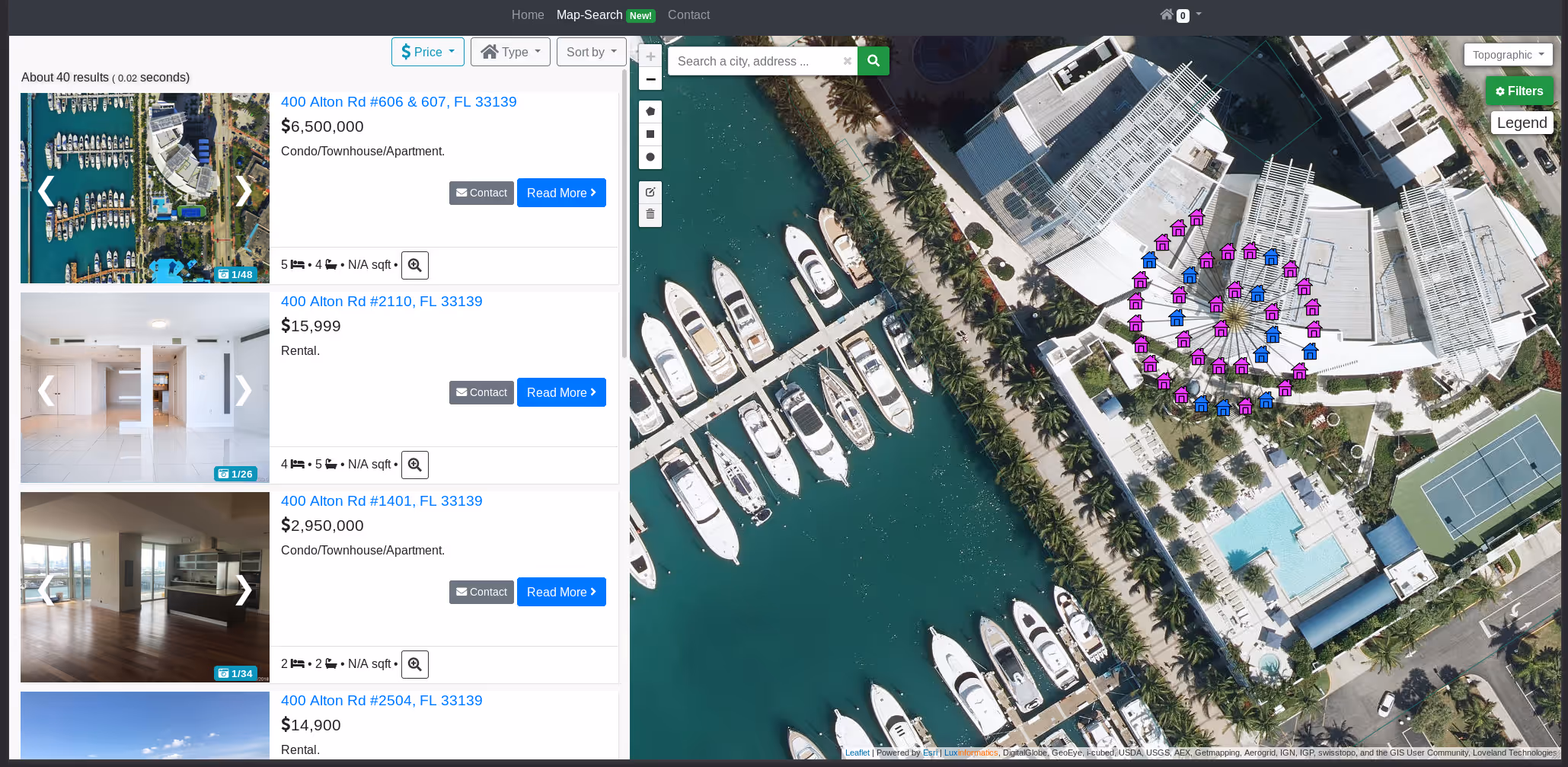Click Read More for #2110 listing

pos(561,392)
